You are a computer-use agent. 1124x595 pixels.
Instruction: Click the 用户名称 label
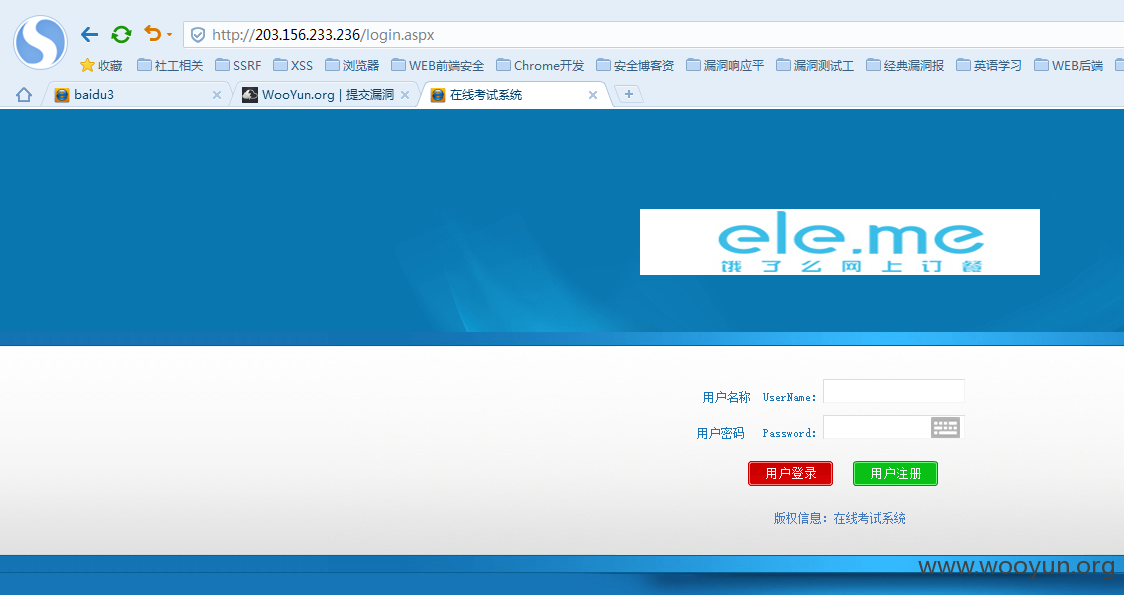coord(726,397)
